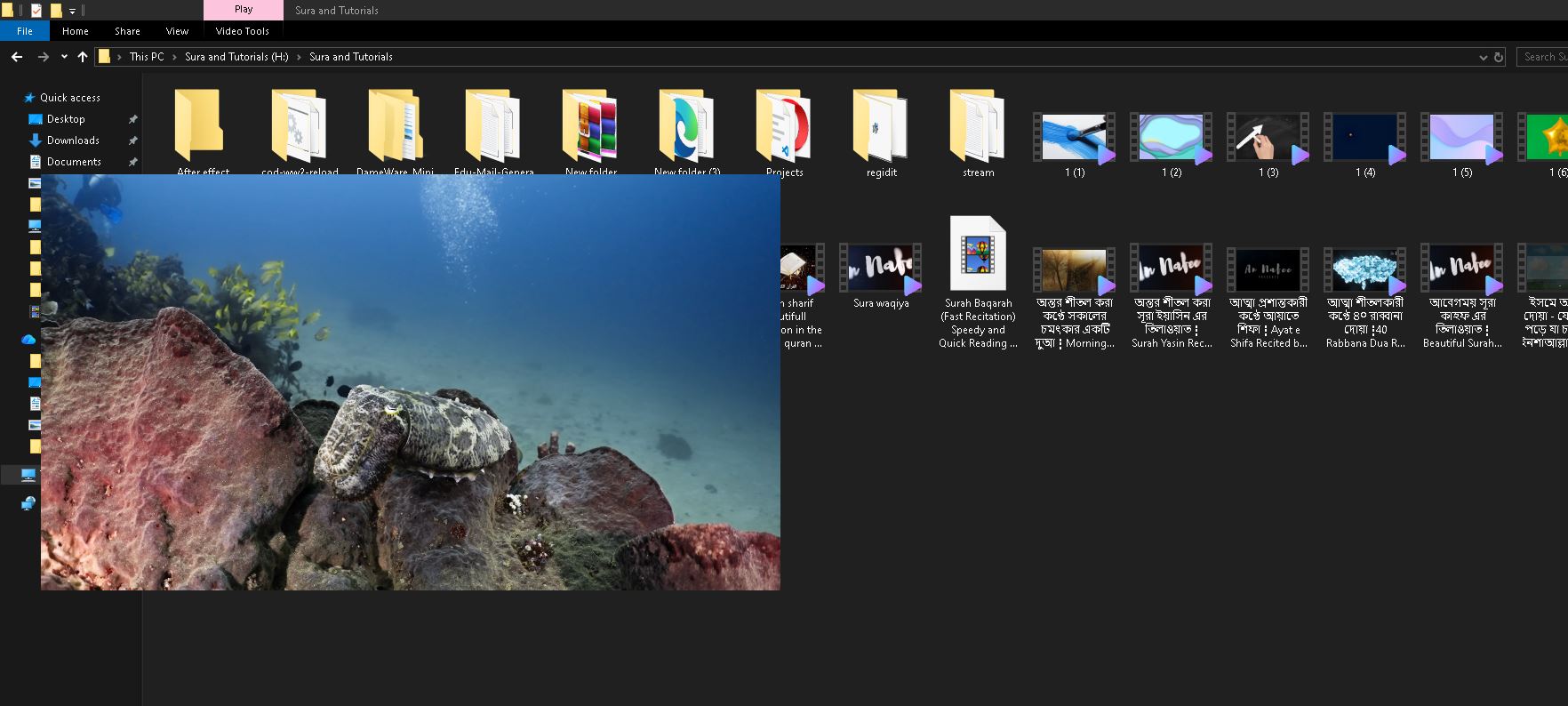Open Downloads in the navigation pane
This screenshot has width=1568, height=706.
[x=73, y=140]
